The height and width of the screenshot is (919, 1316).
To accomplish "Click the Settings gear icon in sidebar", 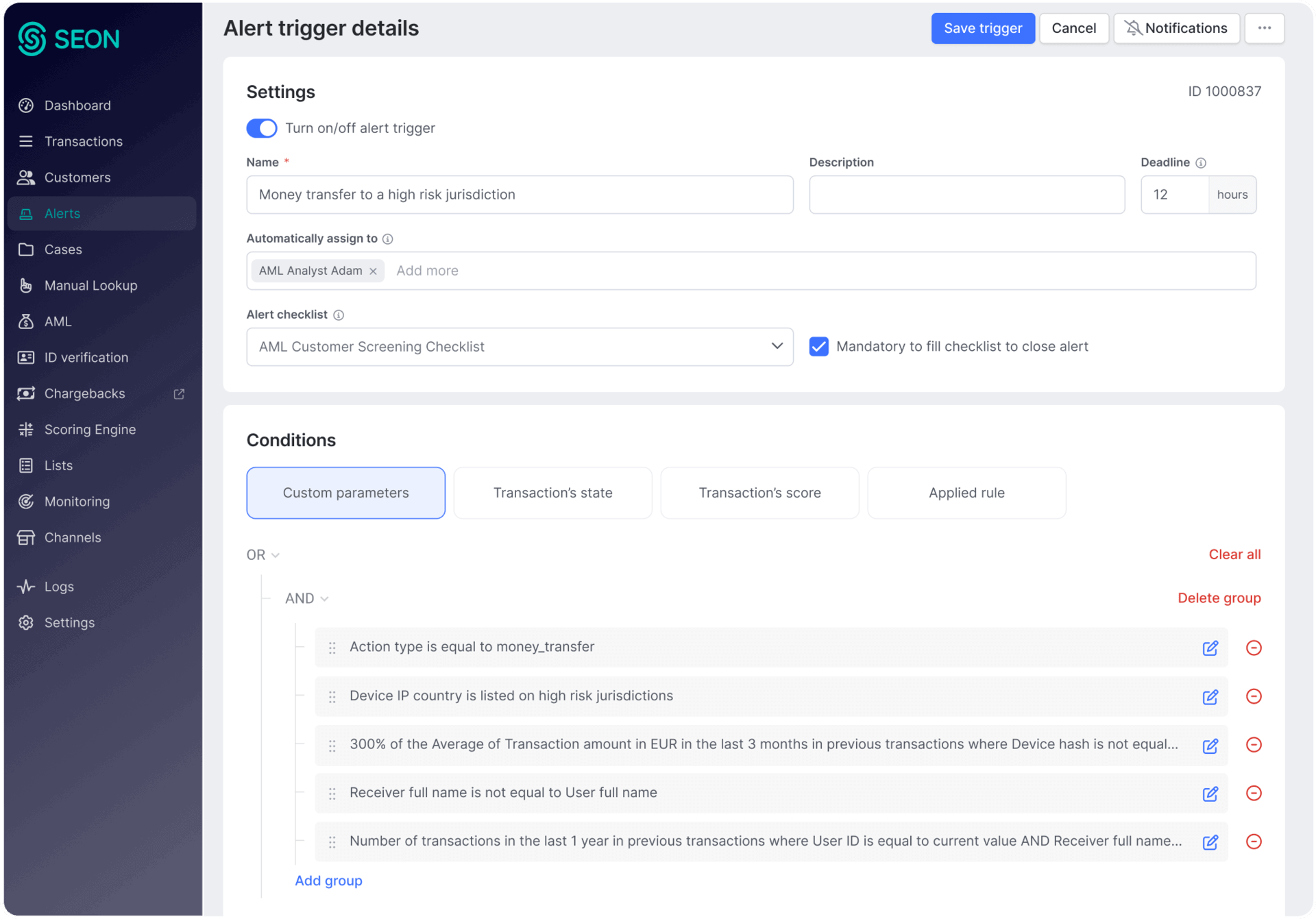I will [x=26, y=623].
